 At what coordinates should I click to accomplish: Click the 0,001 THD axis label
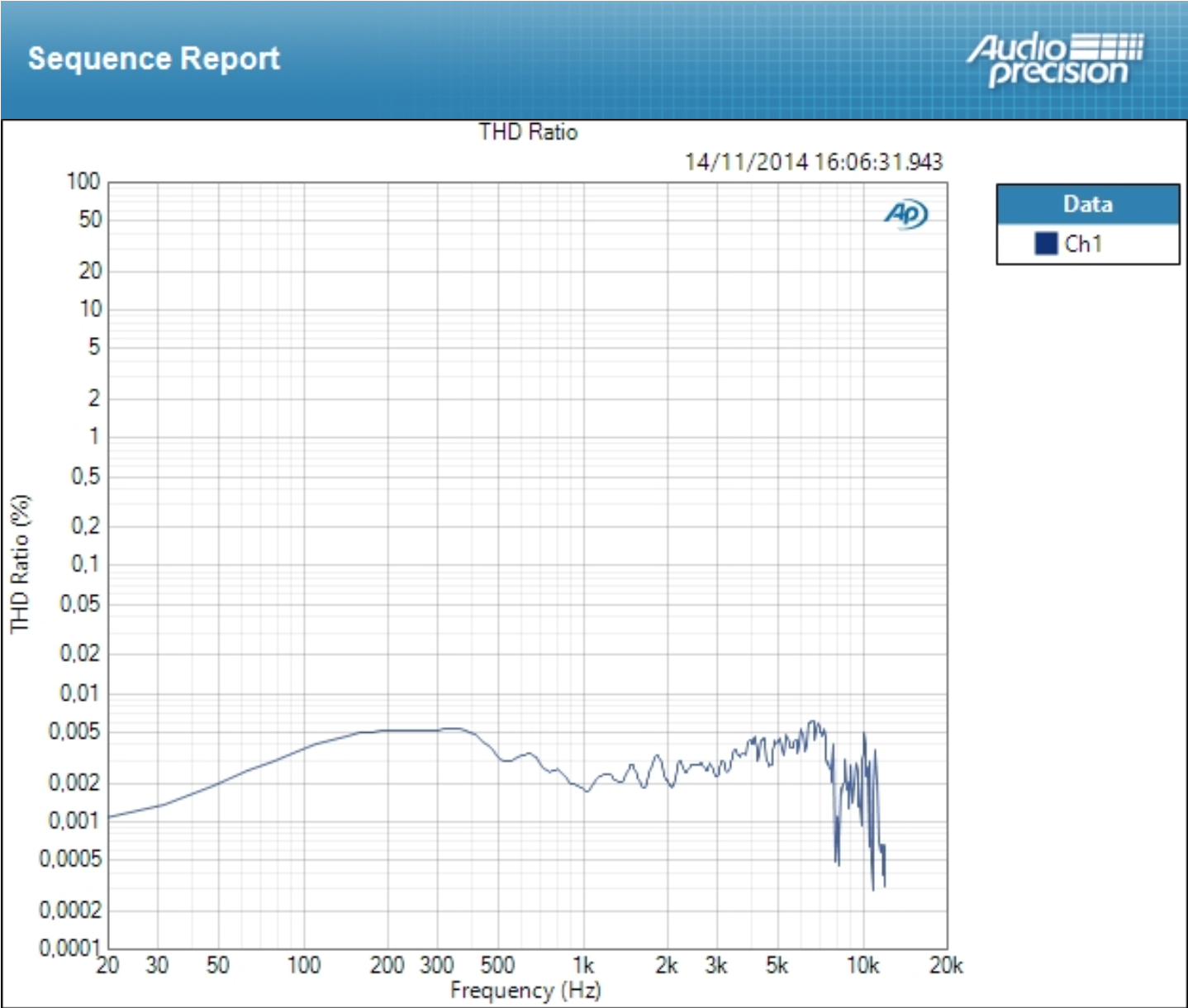(x=74, y=820)
